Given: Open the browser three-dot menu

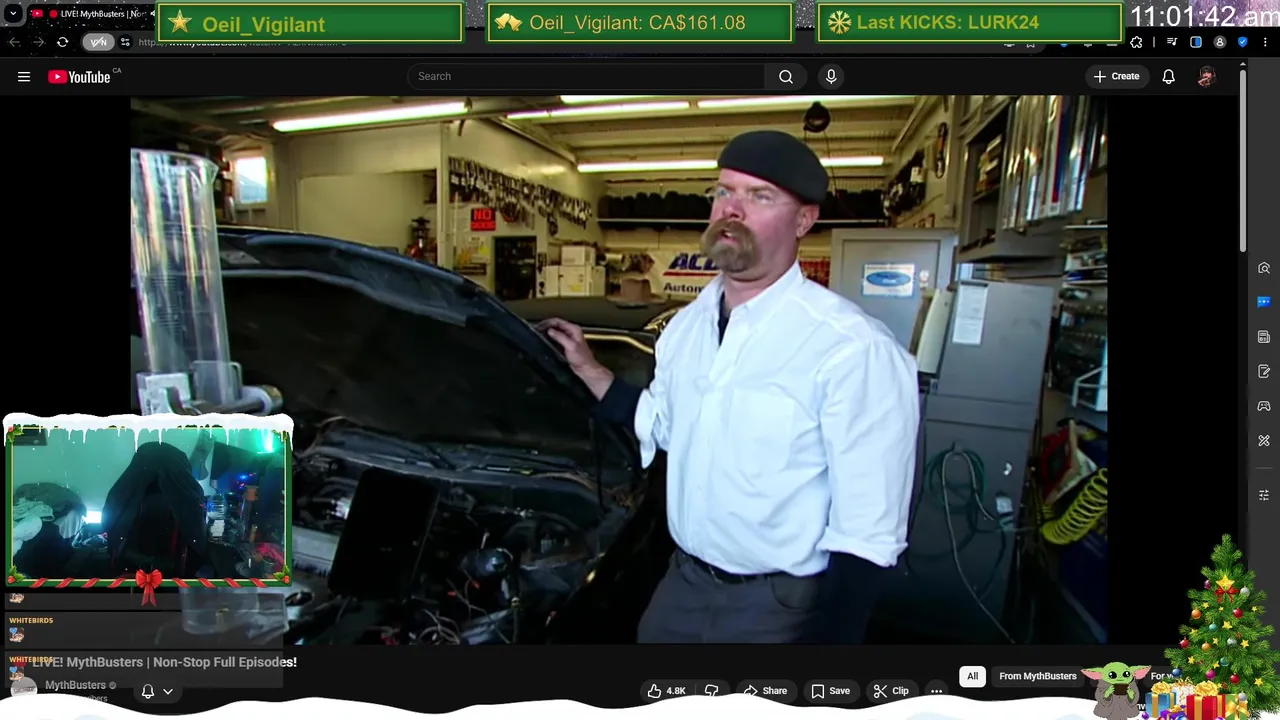Looking at the screenshot, I should (1265, 42).
